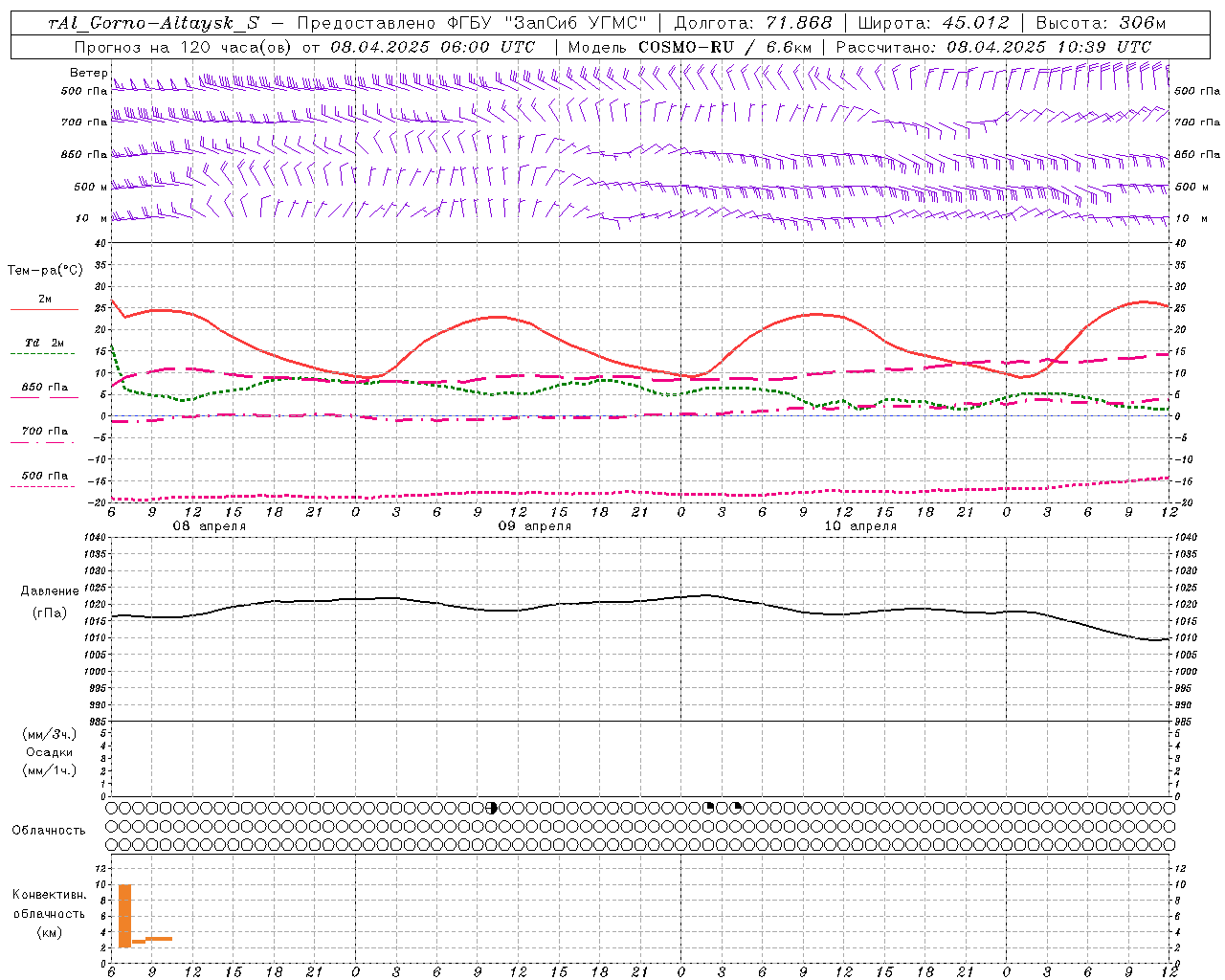Click the red 2м temperature legend line

click(x=44, y=309)
